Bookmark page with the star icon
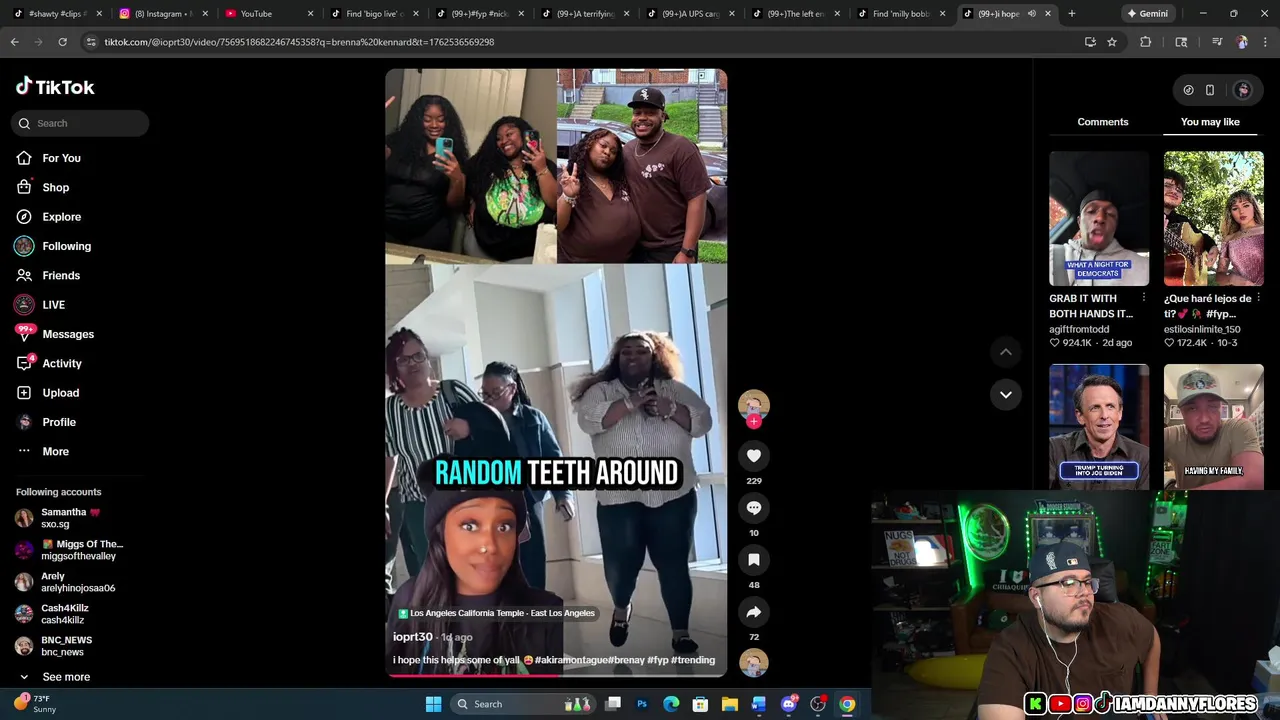This screenshot has width=1280, height=720. click(1111, 42)
